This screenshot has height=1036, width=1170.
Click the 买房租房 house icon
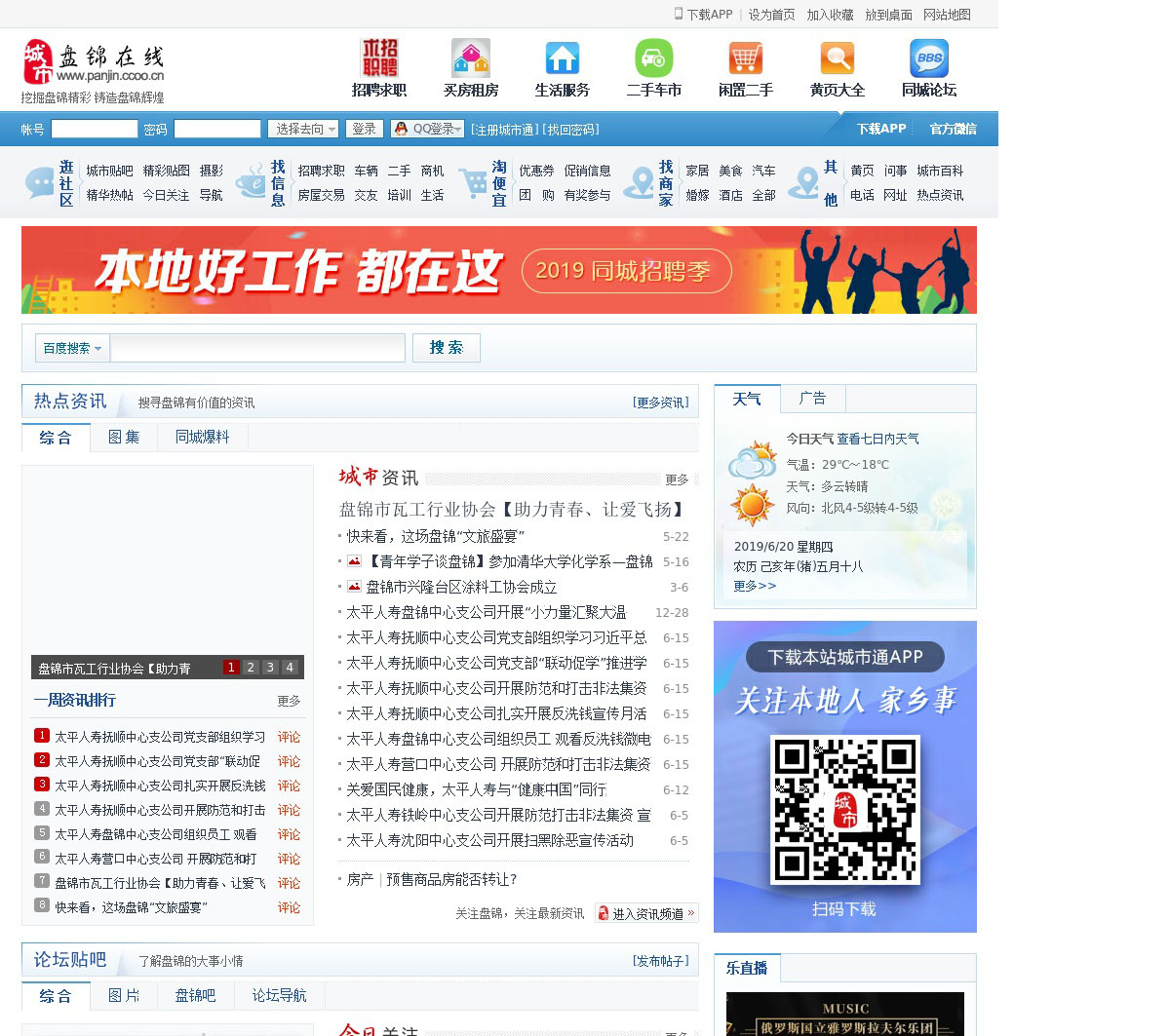471,58
